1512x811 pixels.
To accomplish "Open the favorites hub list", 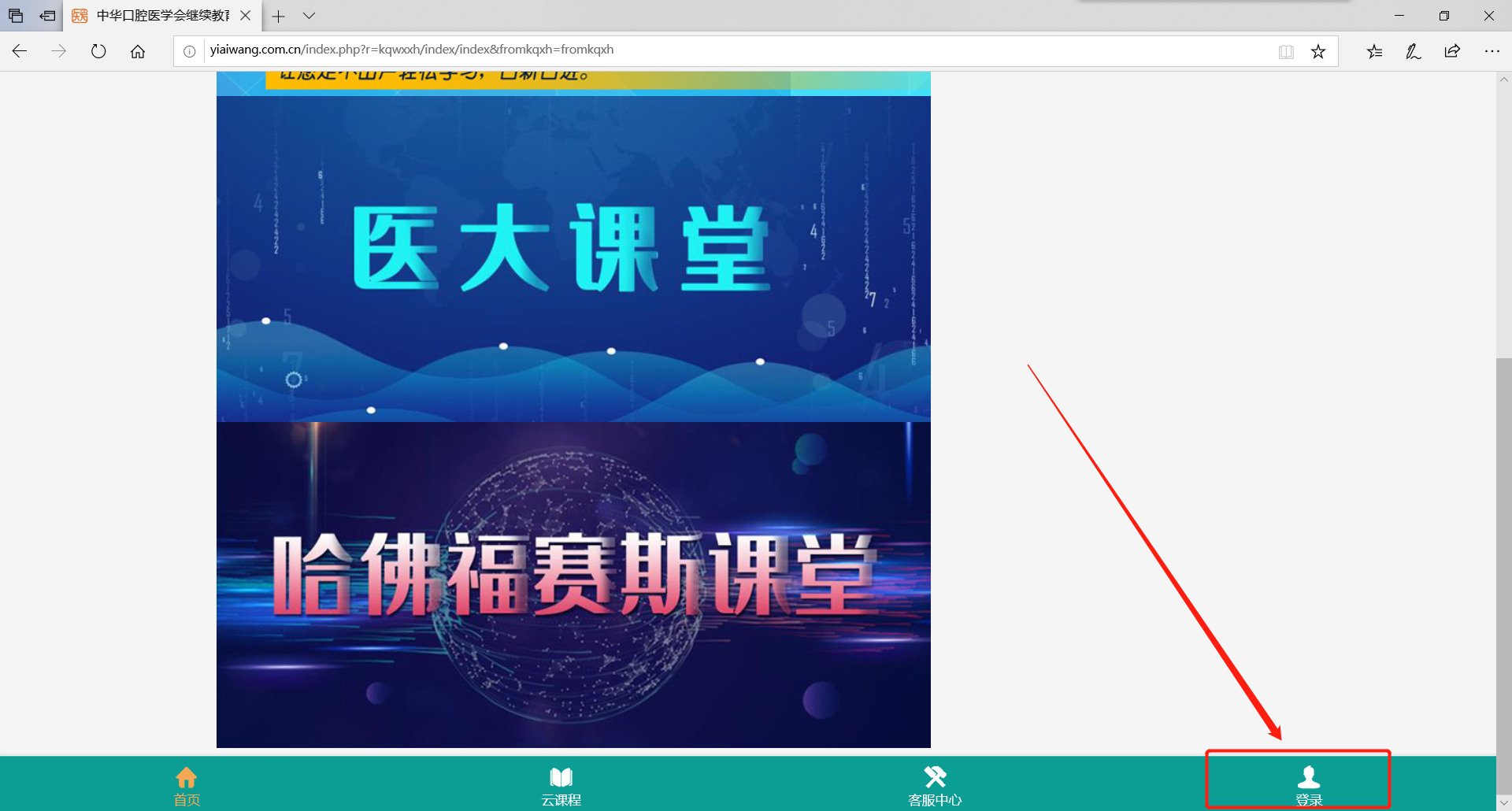I will (1374, 51).
